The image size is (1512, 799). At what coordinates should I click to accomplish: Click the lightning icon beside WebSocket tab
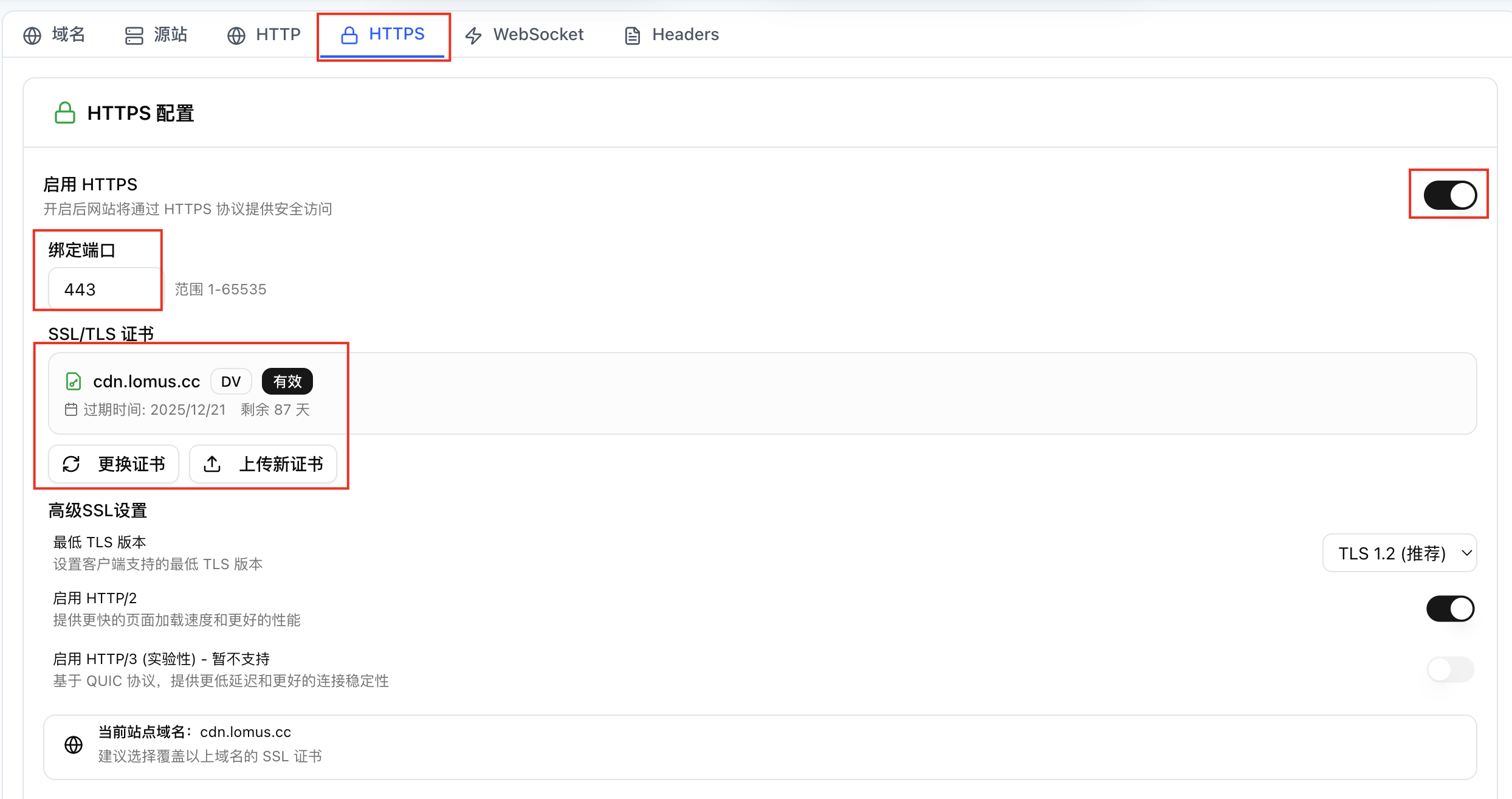473,35
